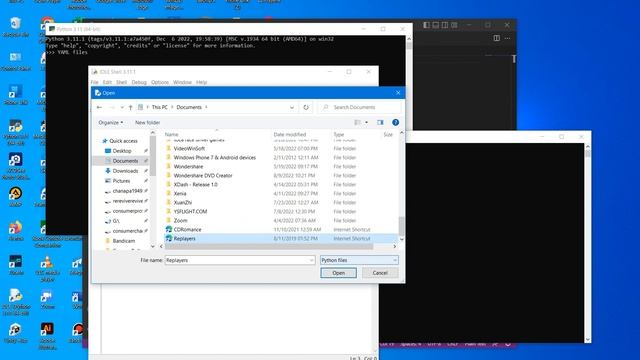The image size is (640, 360).
Task: Click the forward navigation arrow in Open dialog
Action: [x=112, y=107]
